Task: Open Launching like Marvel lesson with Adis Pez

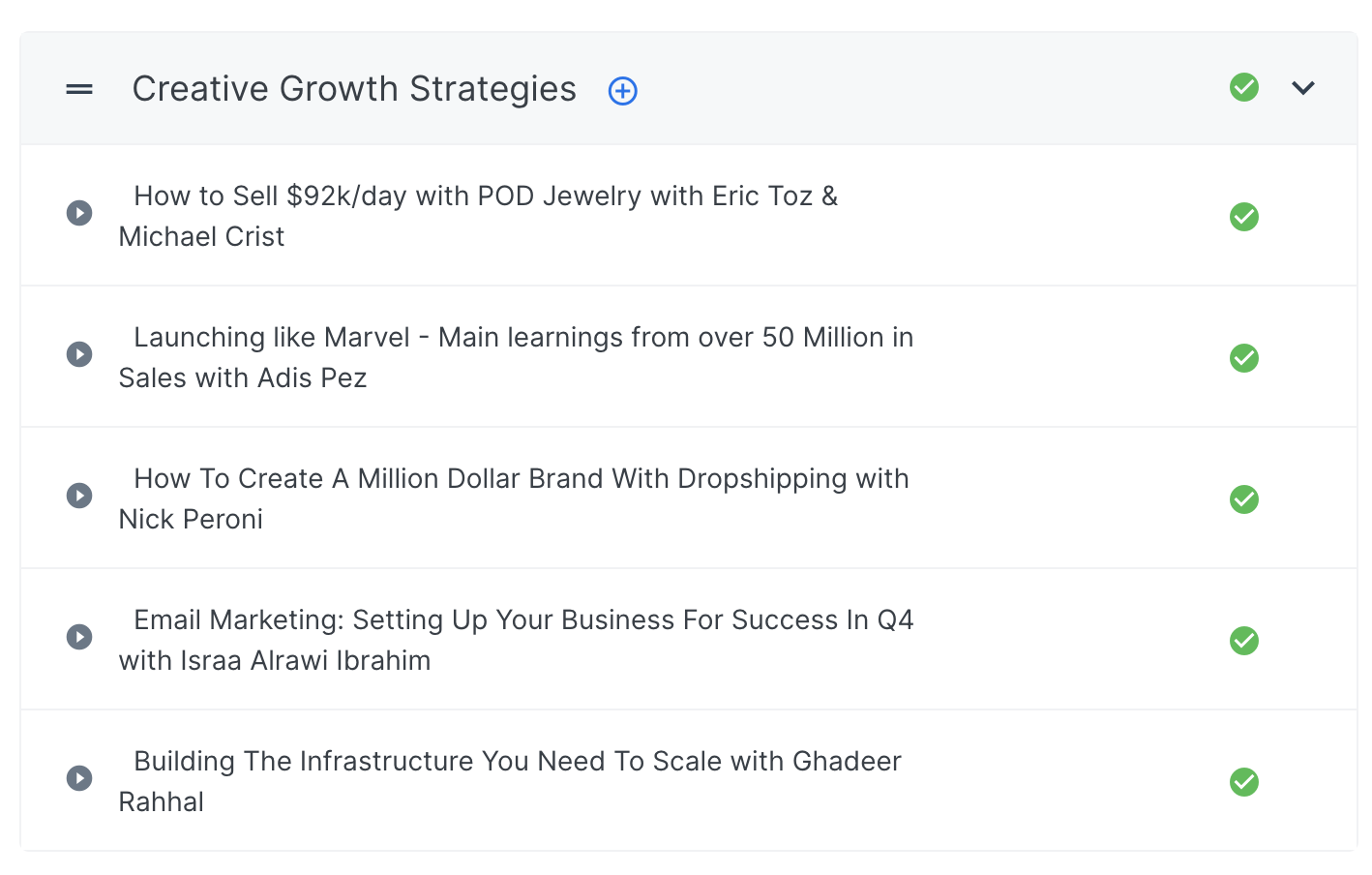Action: point(522,338)
